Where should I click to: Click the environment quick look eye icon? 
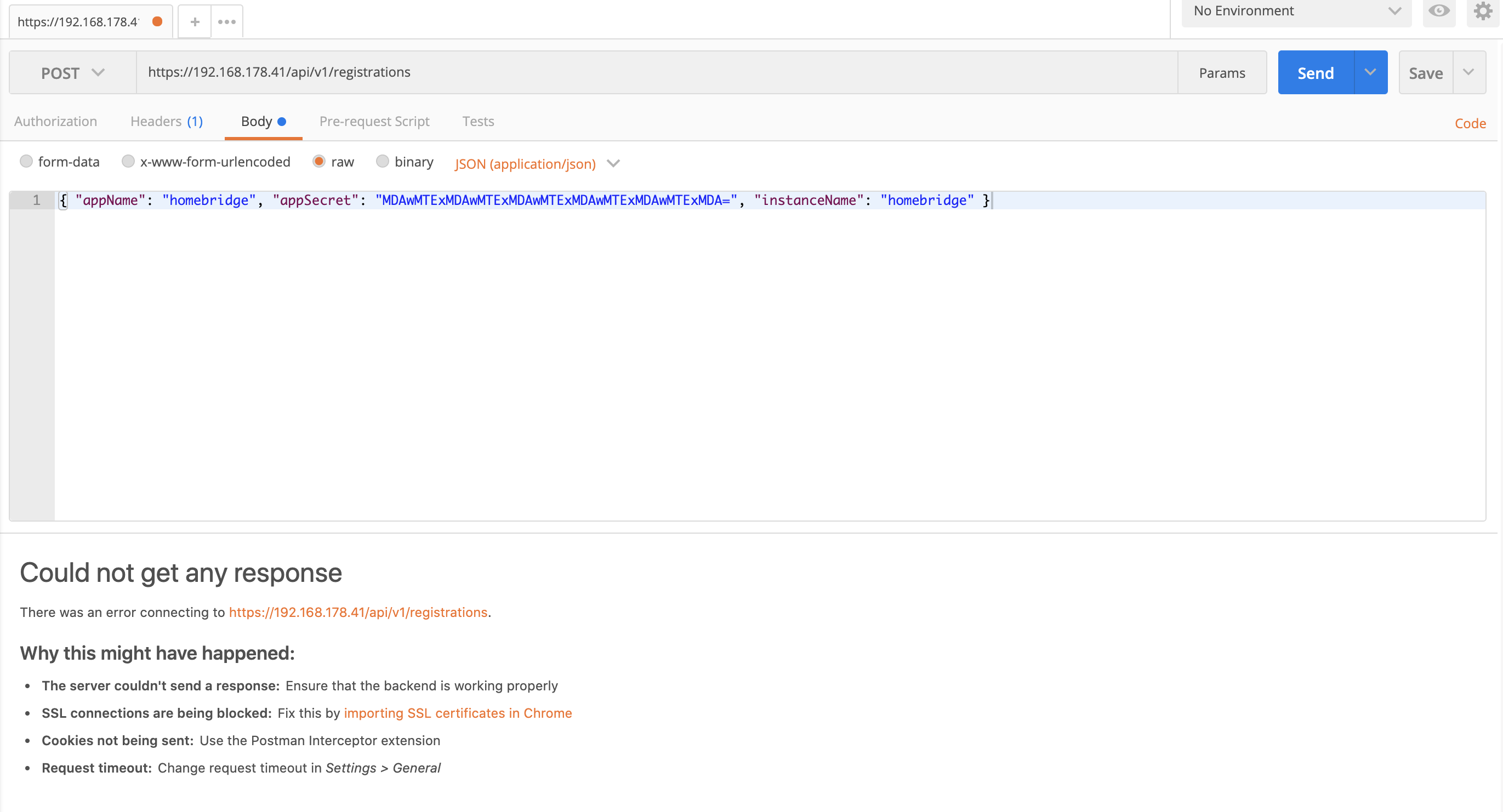[1438, 11]
